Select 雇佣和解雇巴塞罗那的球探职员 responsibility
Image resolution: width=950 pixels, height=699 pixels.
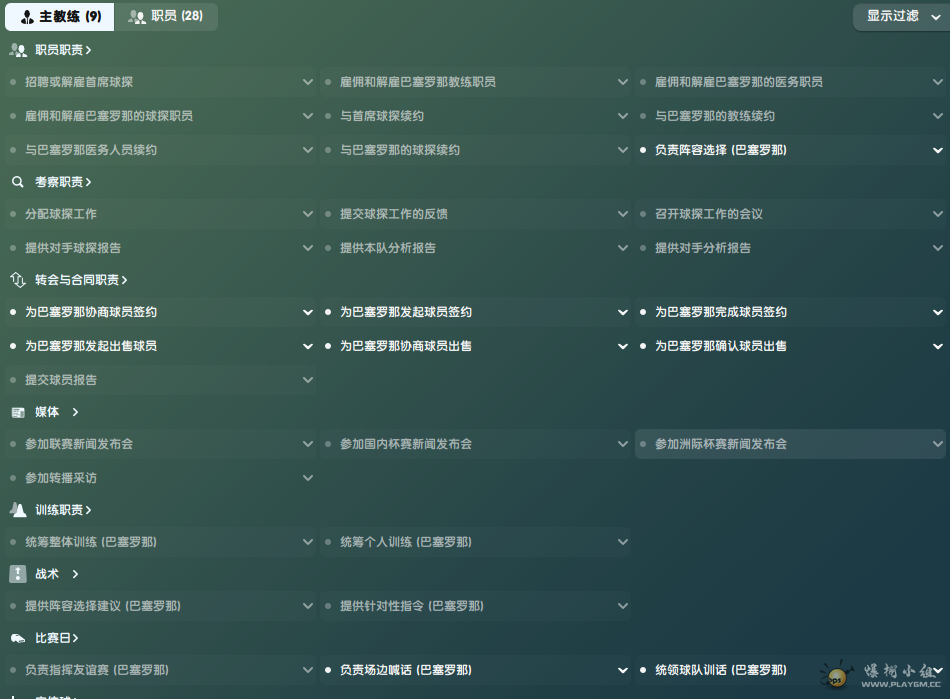(161, 116)
